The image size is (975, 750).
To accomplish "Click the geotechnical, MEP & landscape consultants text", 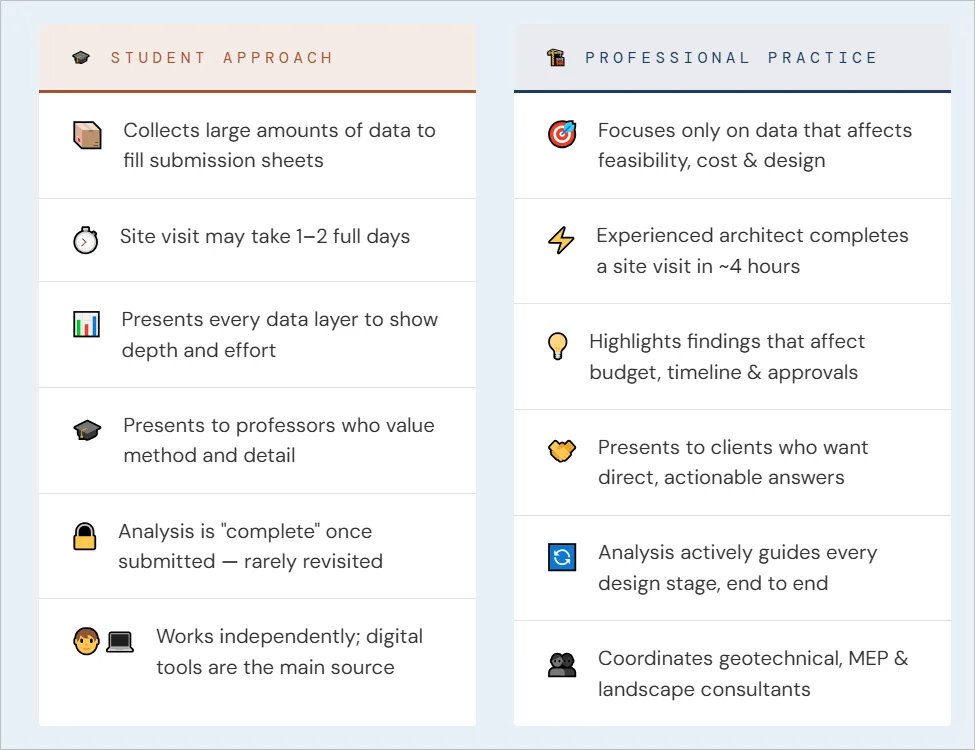I will [753, 674].
